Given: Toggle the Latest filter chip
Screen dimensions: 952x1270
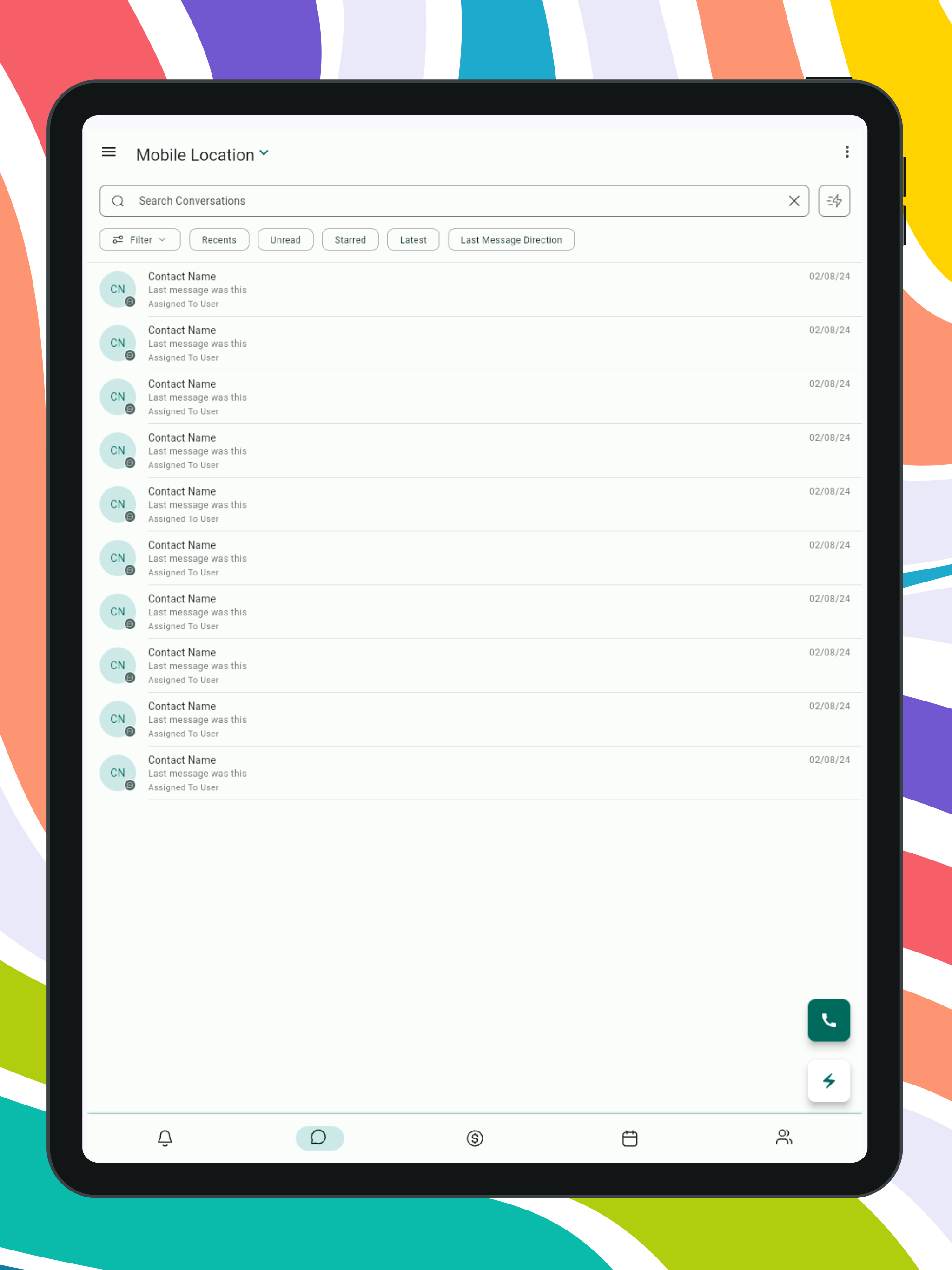Looking at the screenshot, I should point(413,240).
